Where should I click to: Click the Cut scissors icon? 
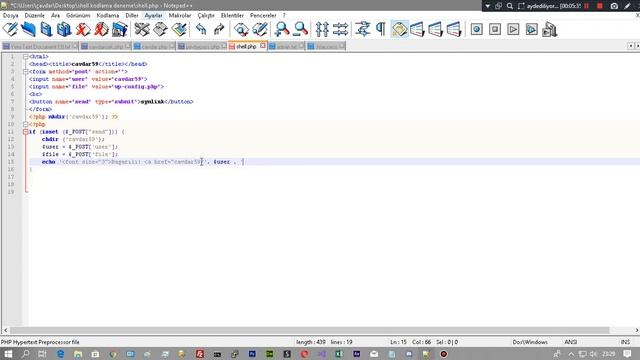(142, 29)
